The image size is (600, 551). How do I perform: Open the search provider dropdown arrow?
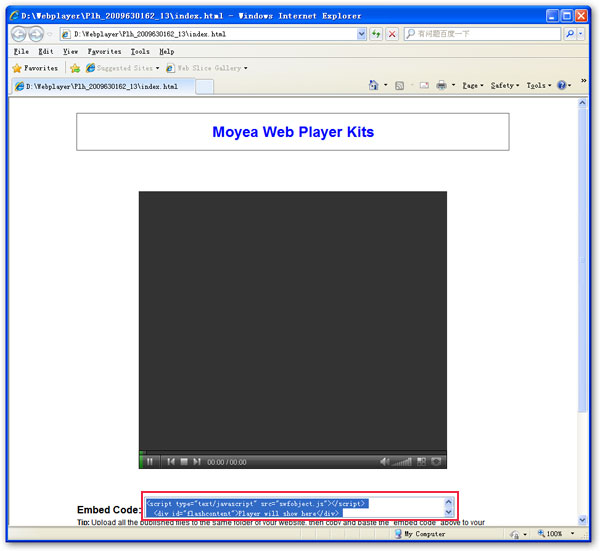pyautogui.click(x=580, y=34)
